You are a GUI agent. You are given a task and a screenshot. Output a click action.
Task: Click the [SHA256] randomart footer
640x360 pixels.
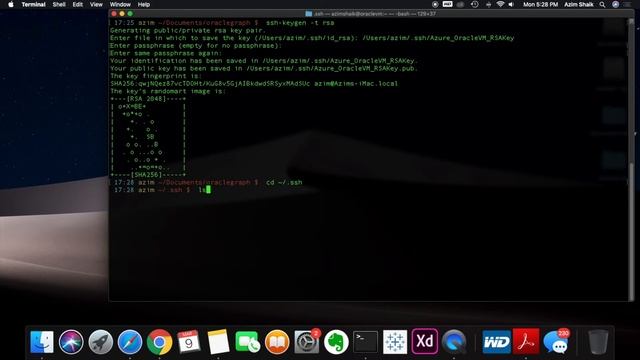148,175
